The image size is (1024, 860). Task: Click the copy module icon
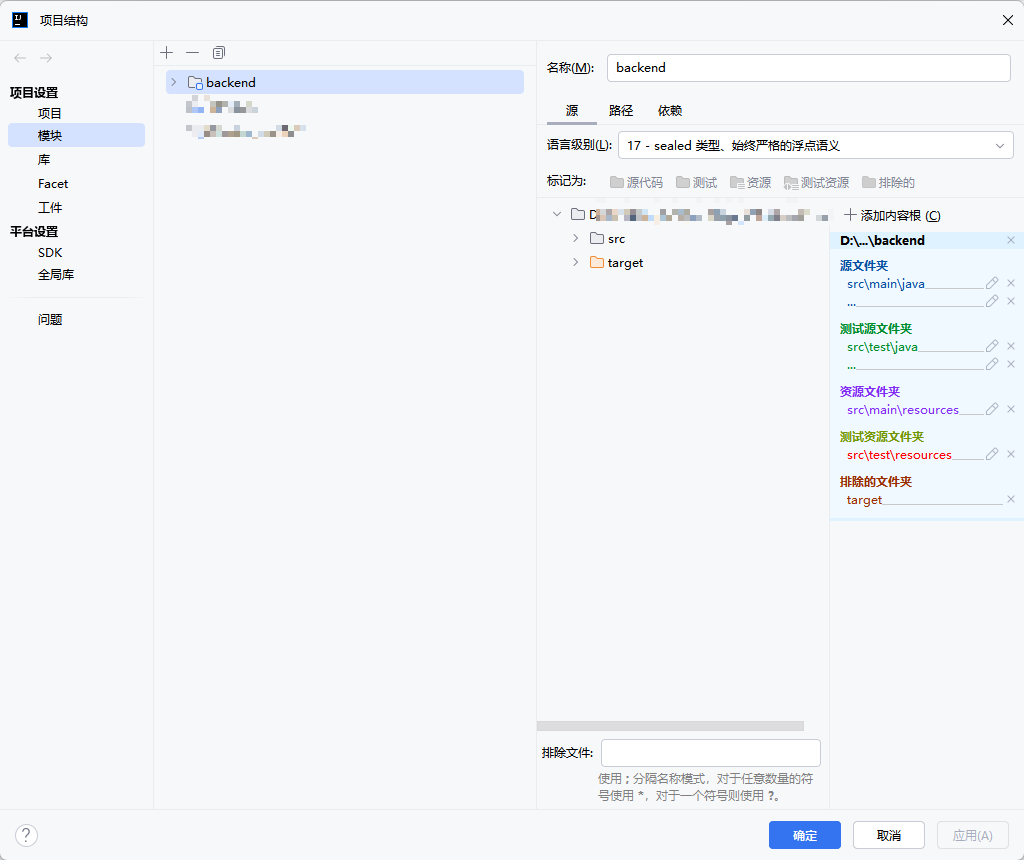pos(218,52)
